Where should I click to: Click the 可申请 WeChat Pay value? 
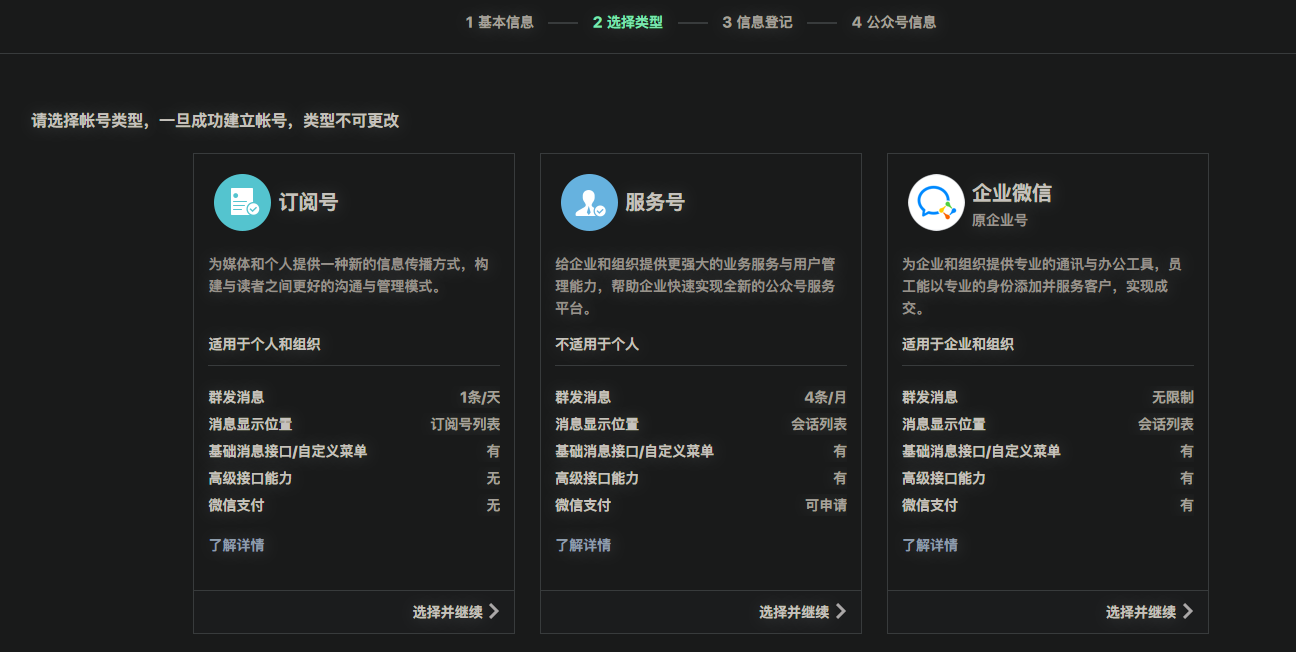point(826,505)
